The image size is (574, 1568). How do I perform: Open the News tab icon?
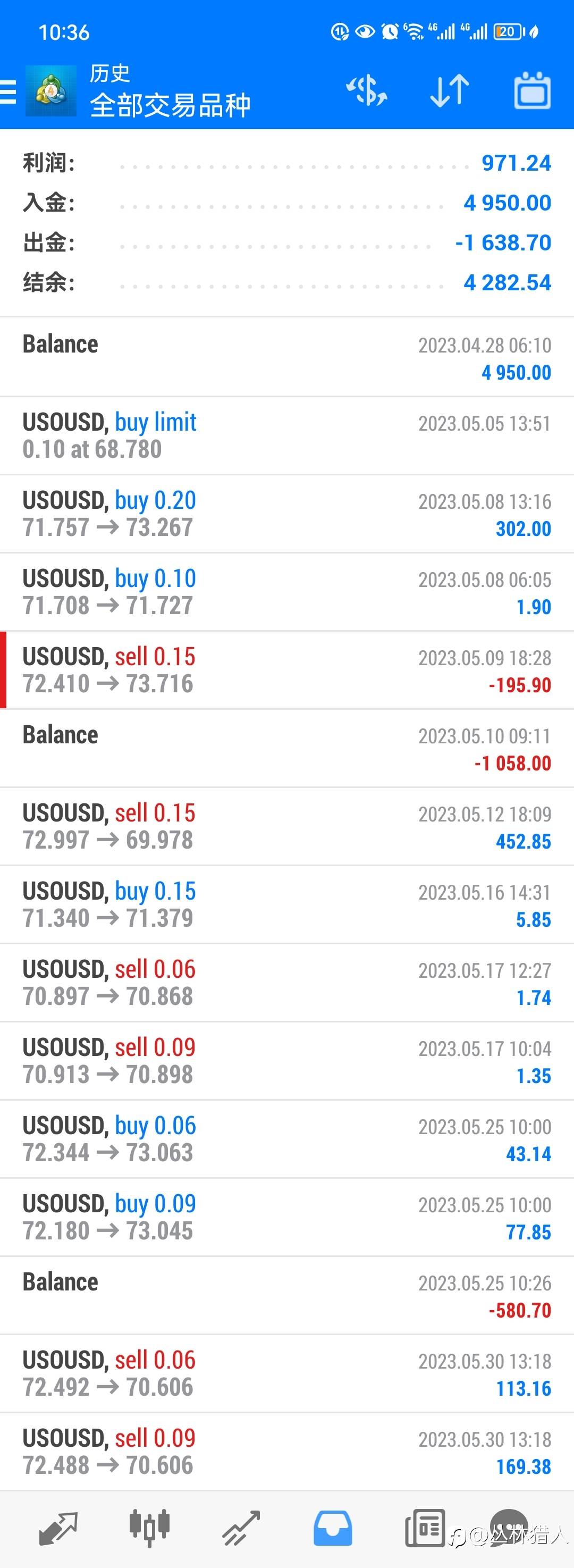(424, 1529)
